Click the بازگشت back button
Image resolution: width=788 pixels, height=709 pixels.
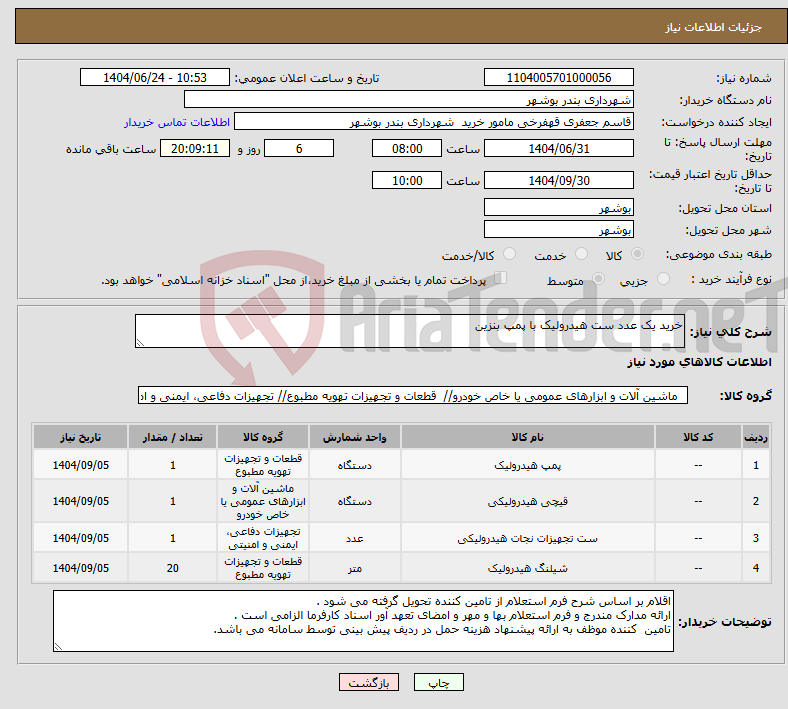coord(369,682)
